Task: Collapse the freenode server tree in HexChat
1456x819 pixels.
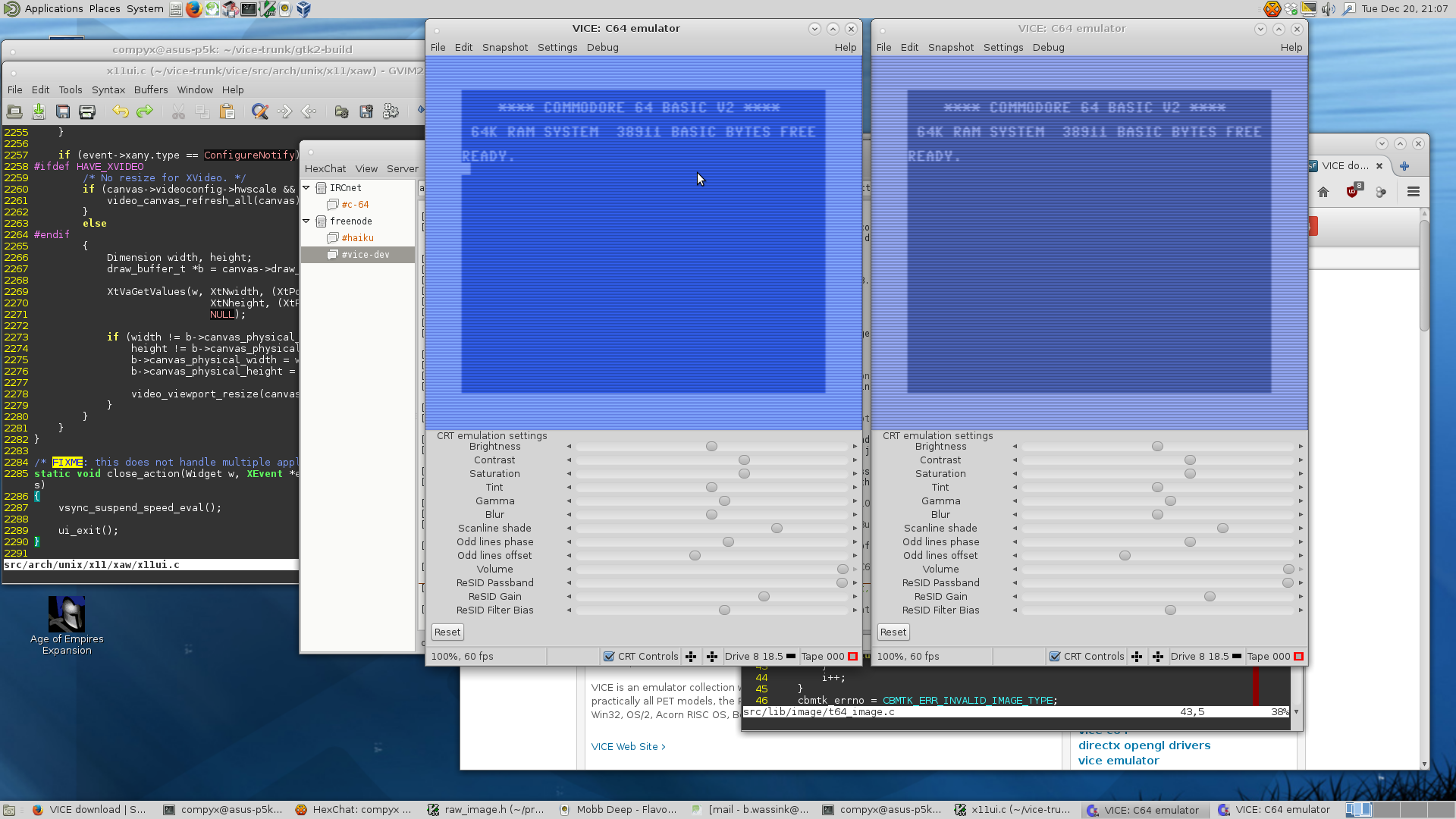Action: pyautogui.click(x=306, y=221)
